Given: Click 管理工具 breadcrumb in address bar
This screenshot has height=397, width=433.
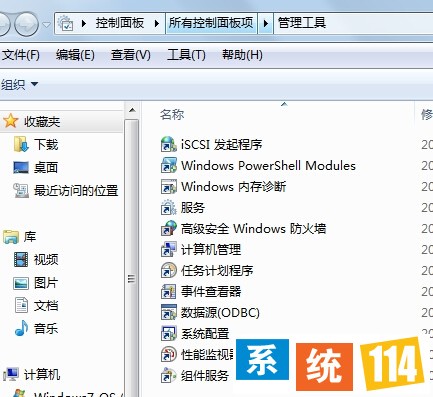Looking at the screenshot, I should pos(302,23).
